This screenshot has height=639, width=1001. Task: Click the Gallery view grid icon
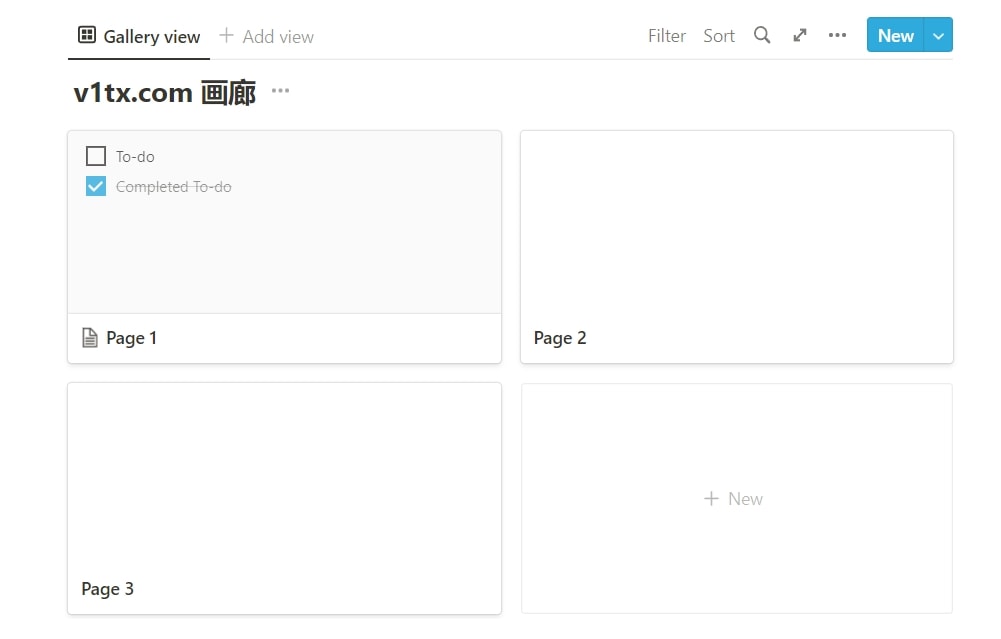click(87, 36)
